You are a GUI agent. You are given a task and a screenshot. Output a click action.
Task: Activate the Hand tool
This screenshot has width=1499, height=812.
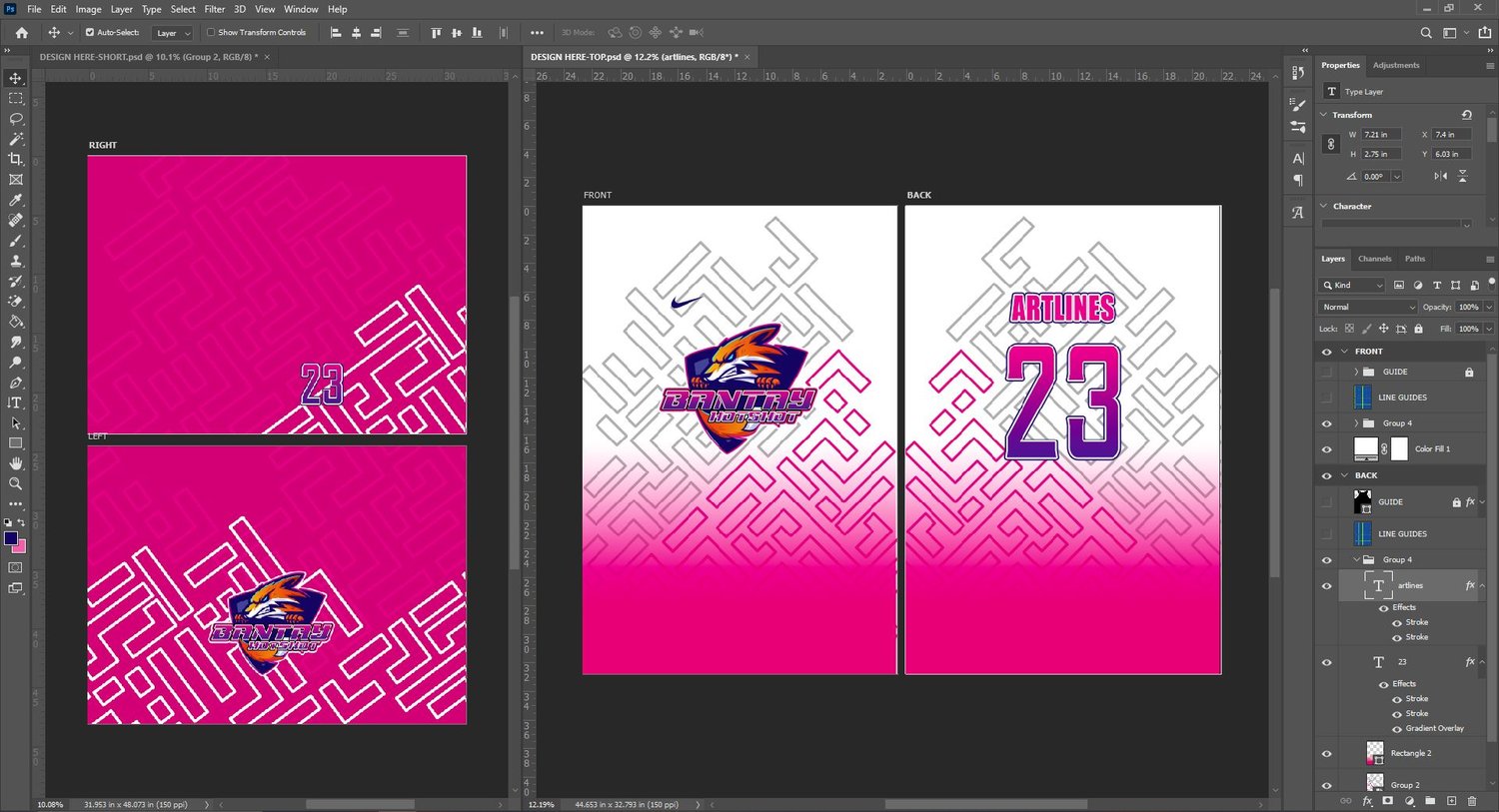[15, 463]
